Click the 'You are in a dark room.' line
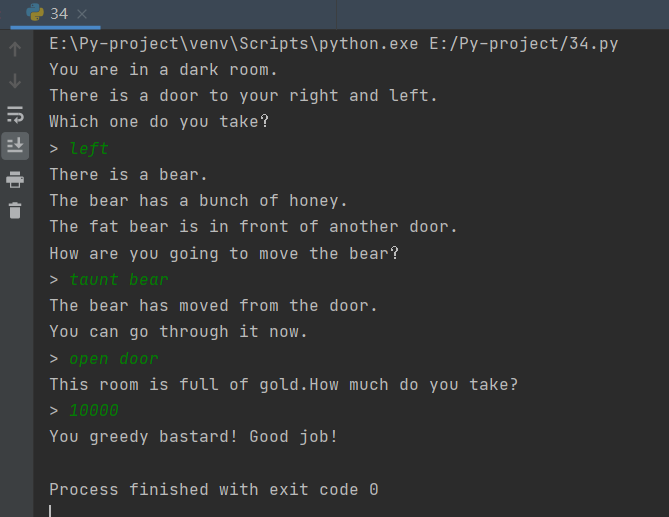 [163, 70]
